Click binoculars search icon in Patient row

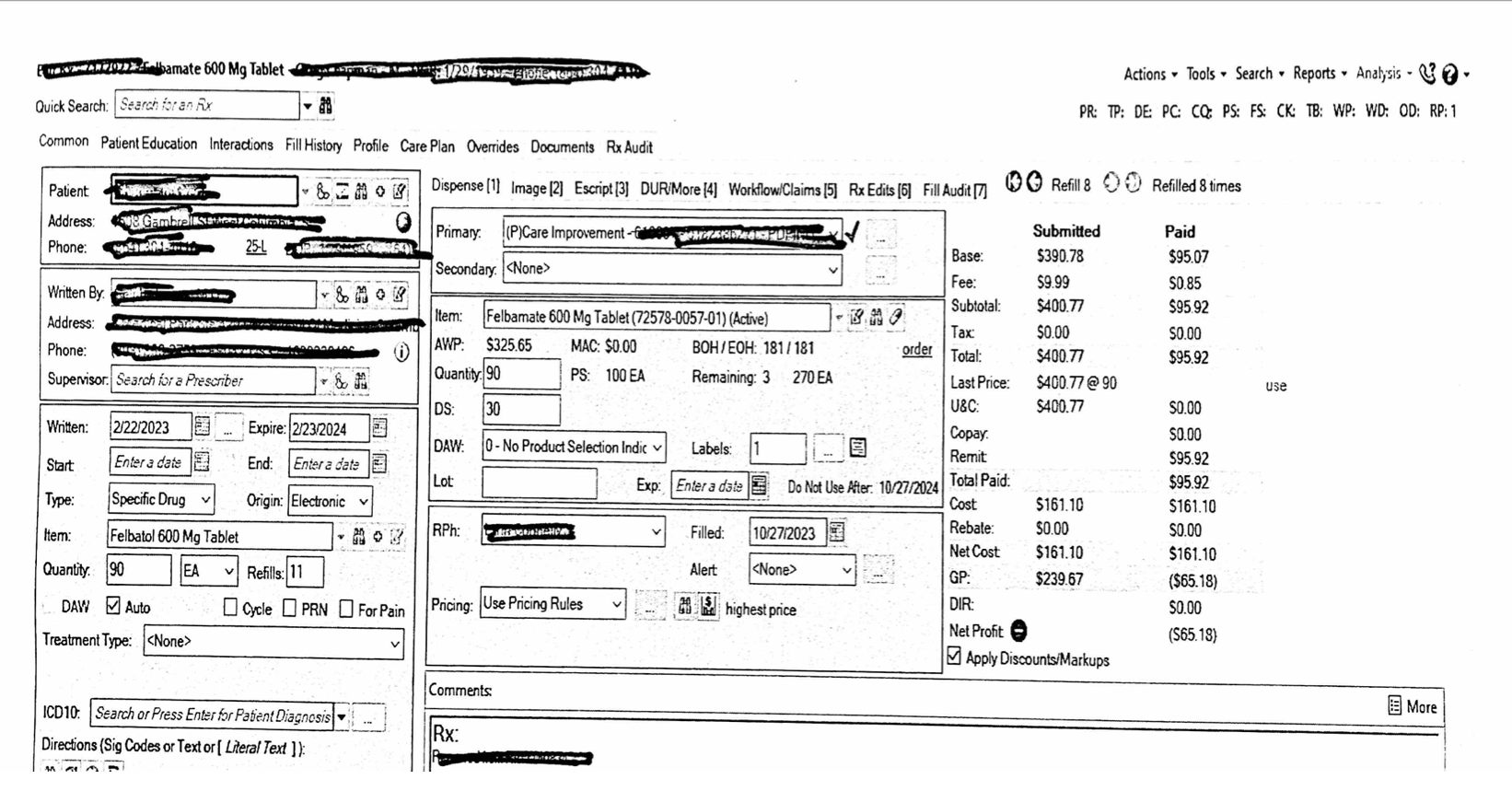(361, 192)
